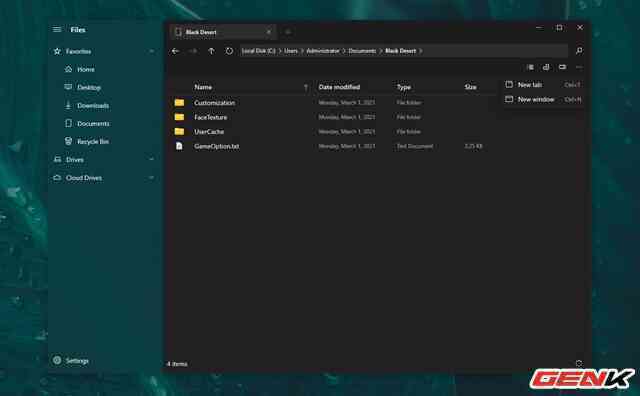Click Users in the path bar

pos(291,51)
